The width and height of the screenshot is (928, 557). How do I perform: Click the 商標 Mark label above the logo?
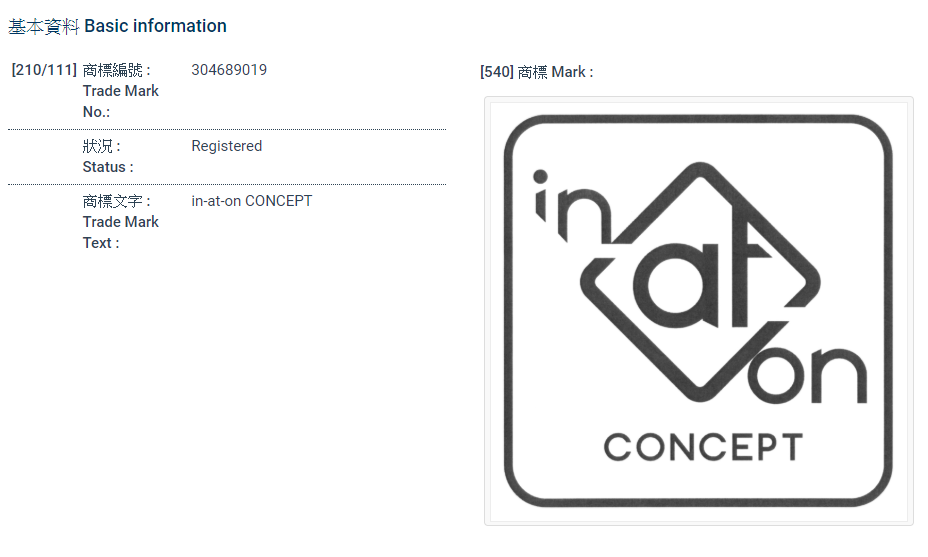click(x=555, y=72)
